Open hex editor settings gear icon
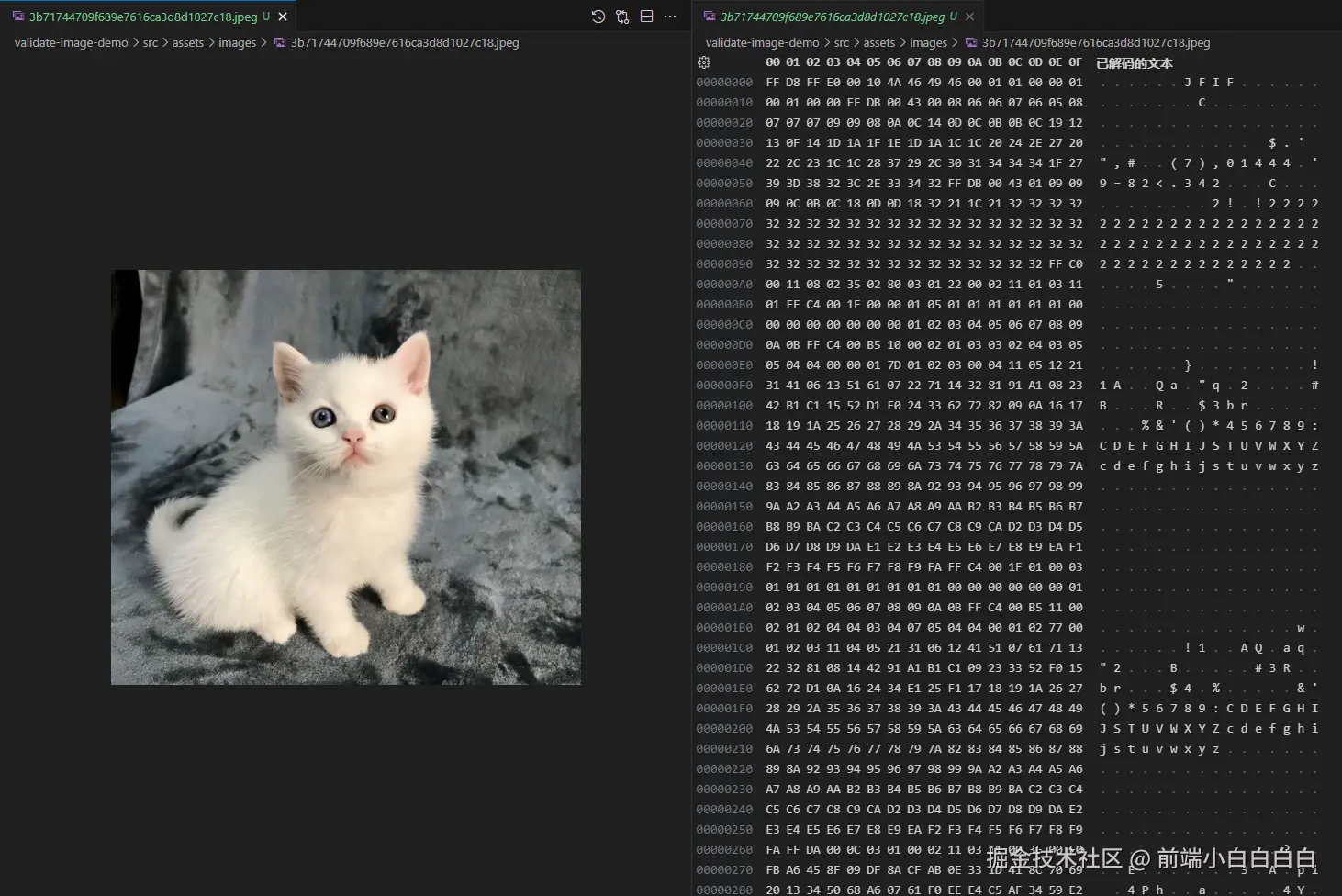The image size is (1342, 896). [704, 62]
